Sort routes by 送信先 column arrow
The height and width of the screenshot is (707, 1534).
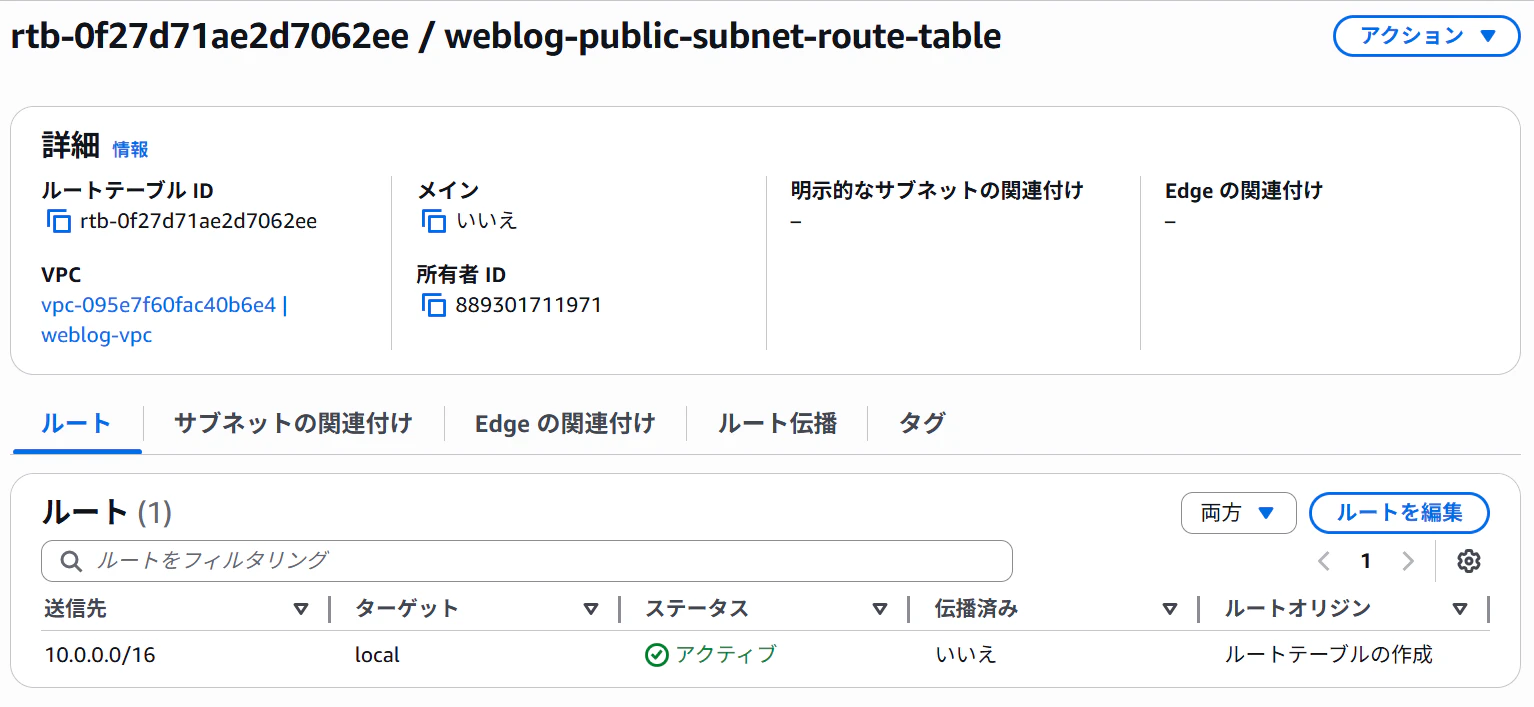tap(301, 608)
